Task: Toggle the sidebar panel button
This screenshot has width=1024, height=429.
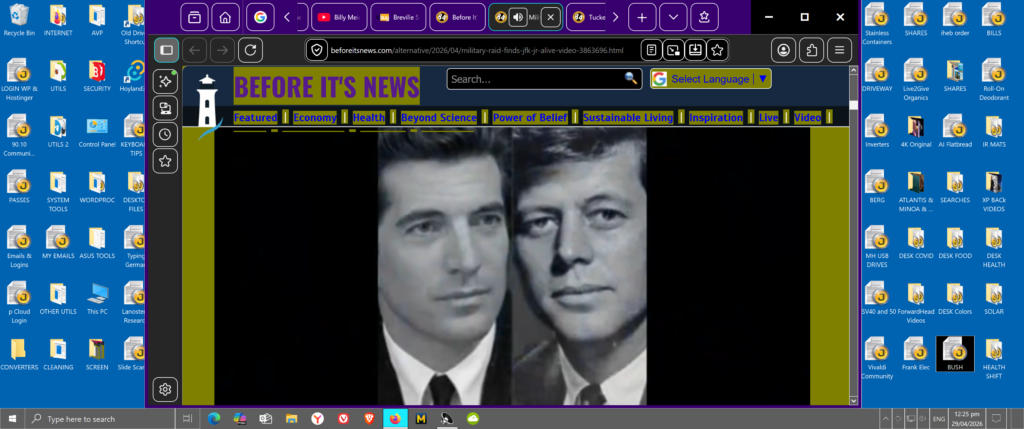Action: point(166,50)
